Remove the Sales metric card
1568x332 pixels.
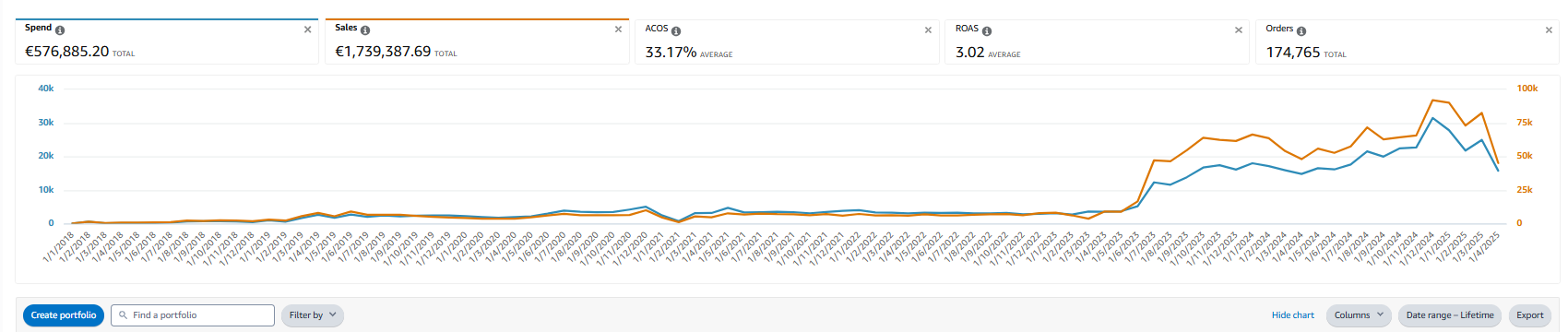618,30
